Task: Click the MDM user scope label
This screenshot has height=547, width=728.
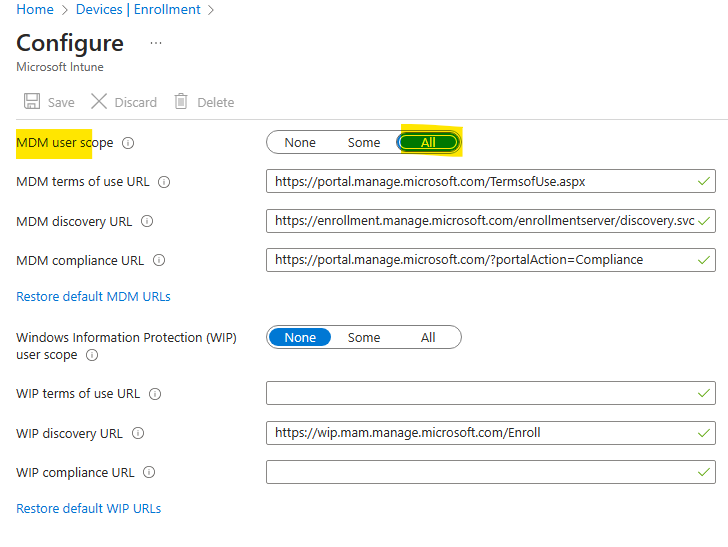Action: 65,143
